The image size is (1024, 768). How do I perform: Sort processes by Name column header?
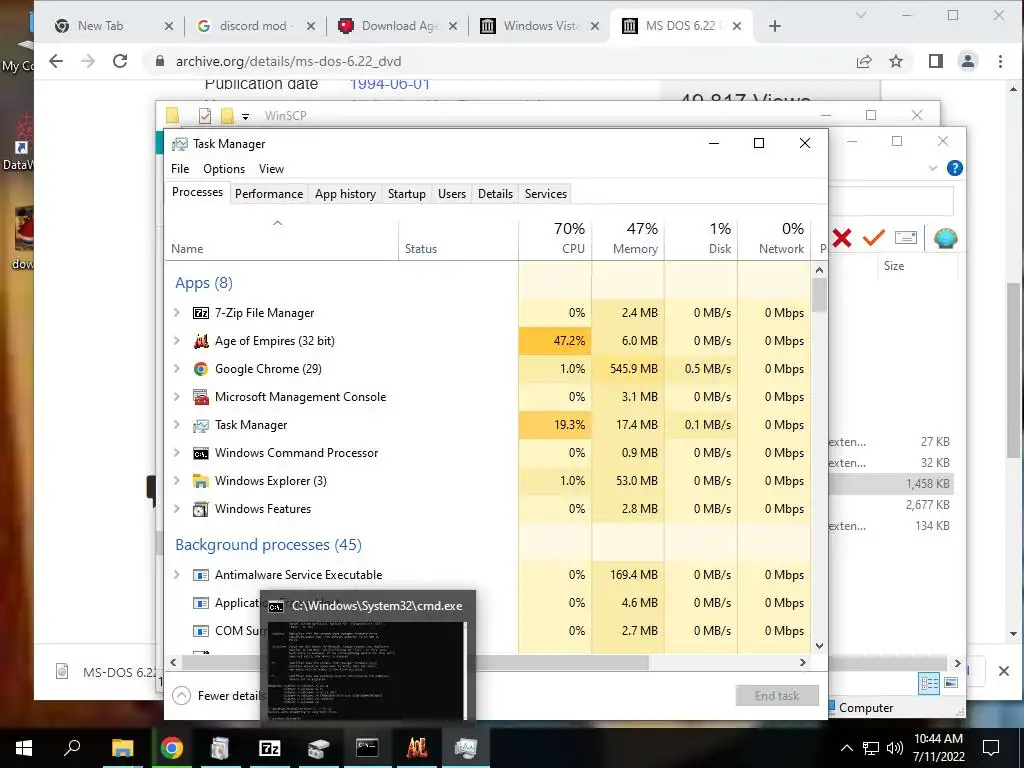pos(281,238)
